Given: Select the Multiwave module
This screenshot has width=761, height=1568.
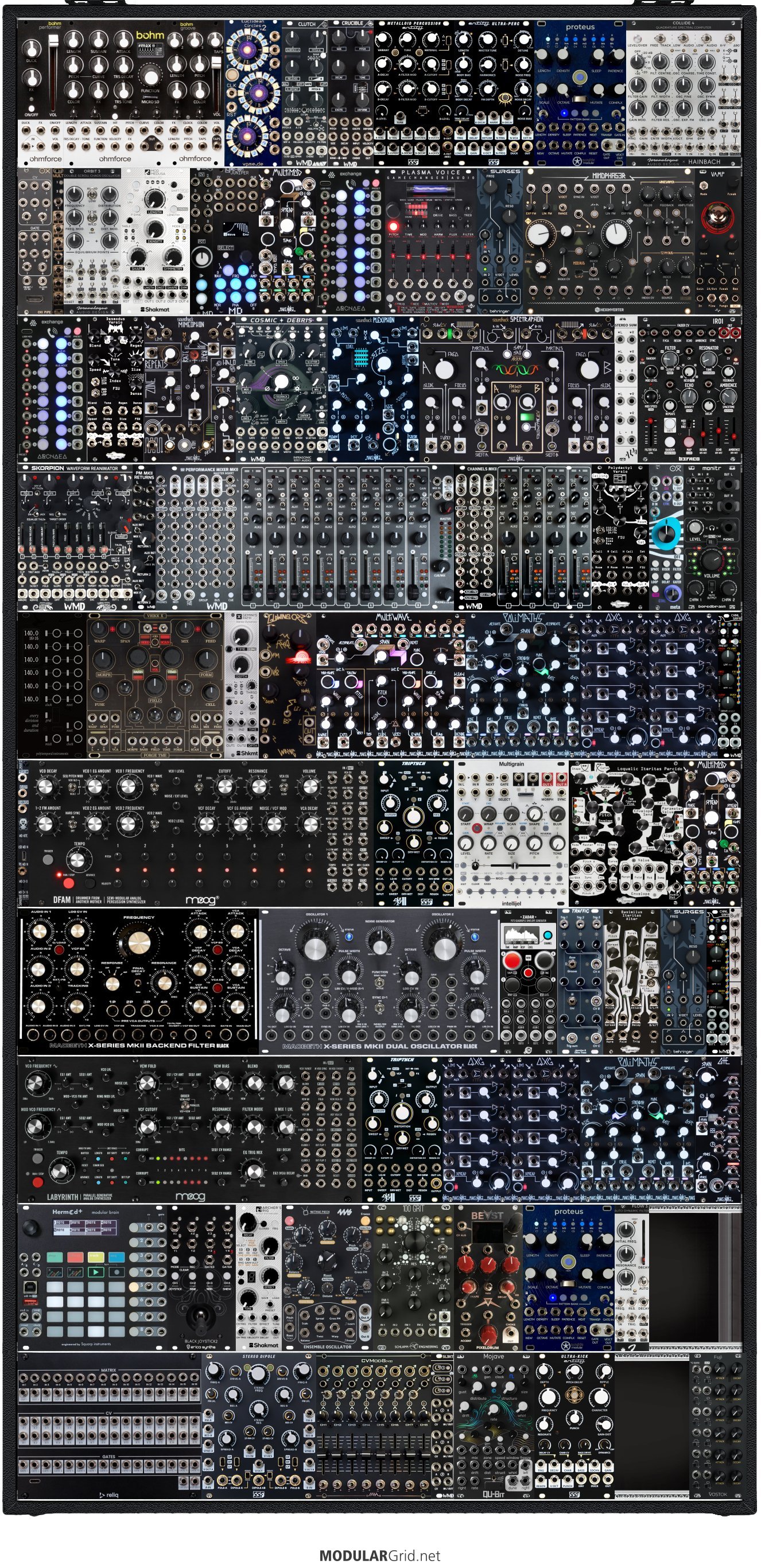Looking at the screenshot, I should tap(391, 686).
